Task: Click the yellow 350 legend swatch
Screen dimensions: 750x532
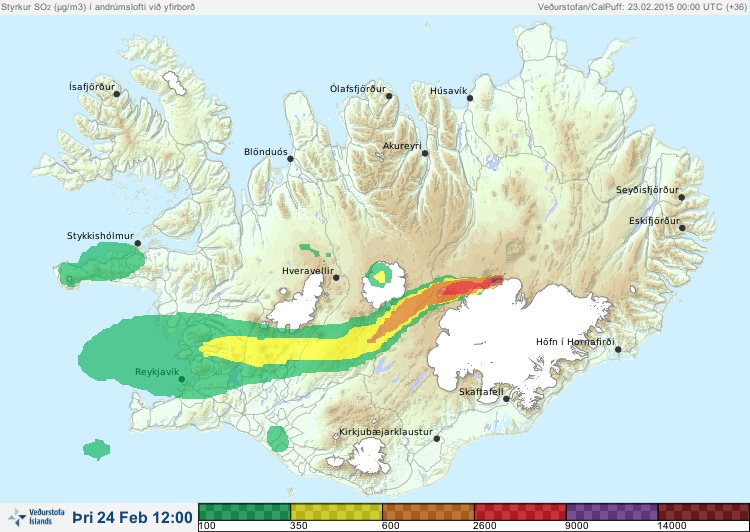Action: click(336, 512)
